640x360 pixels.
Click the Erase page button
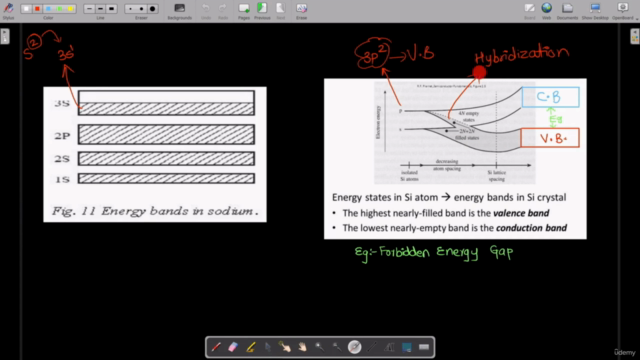click(x=301, y=10)
